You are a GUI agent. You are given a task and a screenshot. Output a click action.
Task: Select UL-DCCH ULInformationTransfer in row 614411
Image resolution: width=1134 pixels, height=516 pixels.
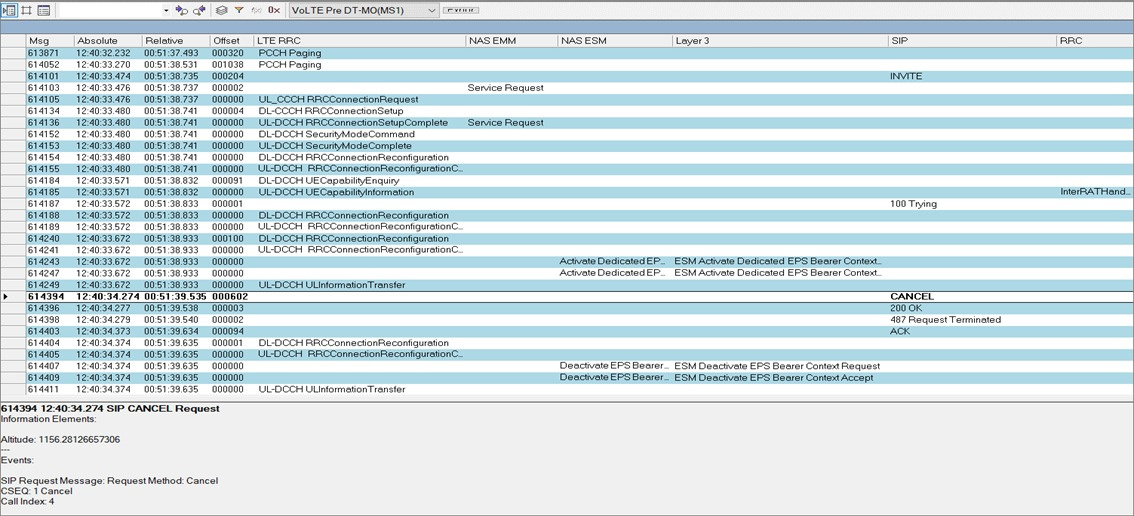(332, 389)
